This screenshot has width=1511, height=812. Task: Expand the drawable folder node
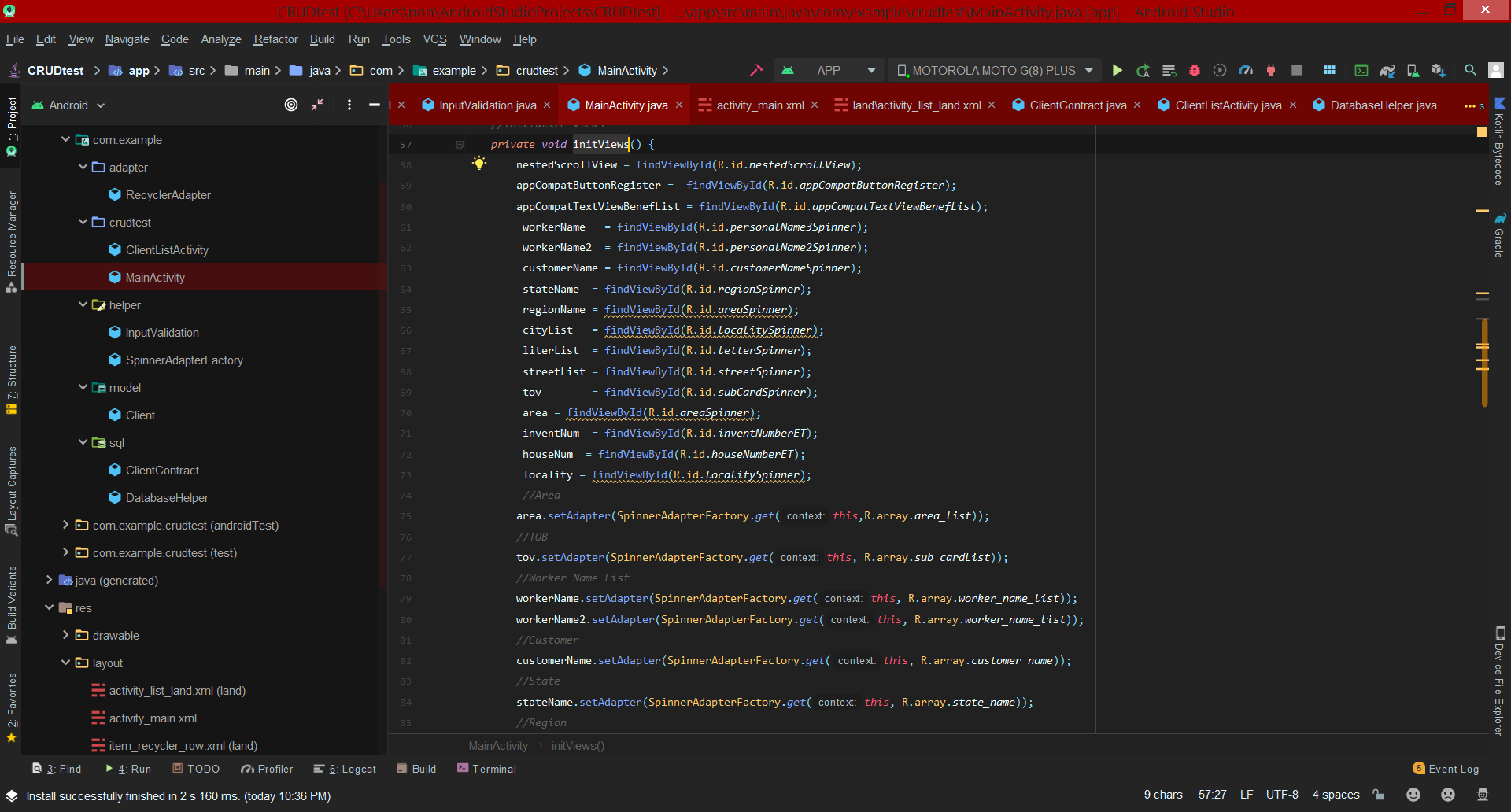point(65,635)
